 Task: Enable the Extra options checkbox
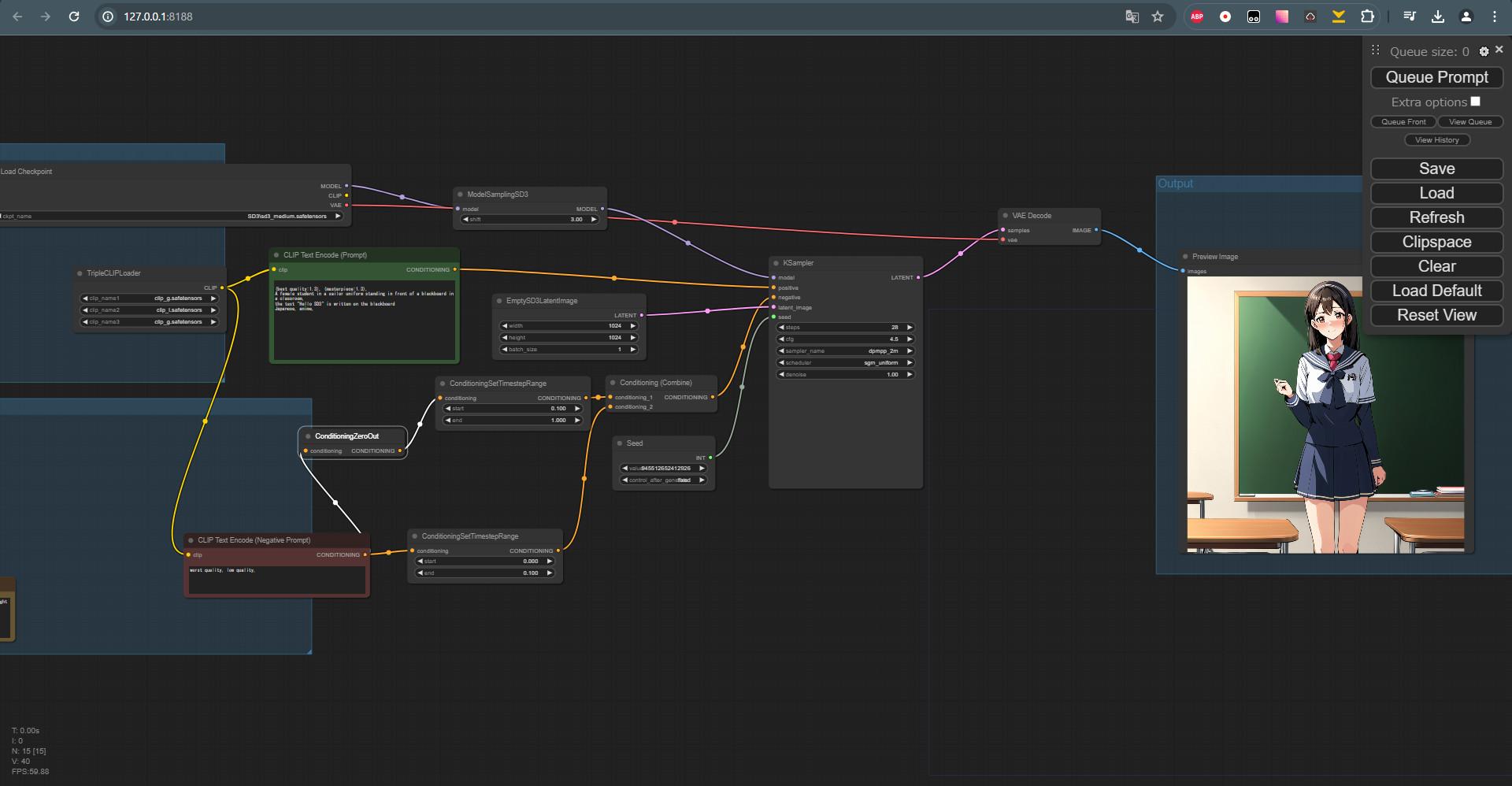click(1475, 102)
